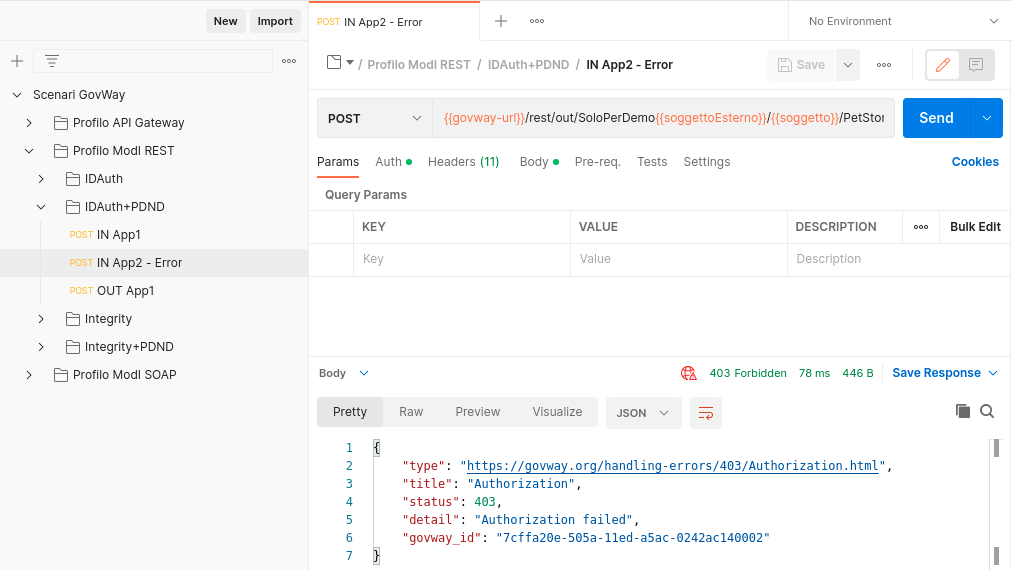This screenshot has height=570, width=1012.
Task: Expand the Profilo ModI SOAP folder
Action: [29, 375]
